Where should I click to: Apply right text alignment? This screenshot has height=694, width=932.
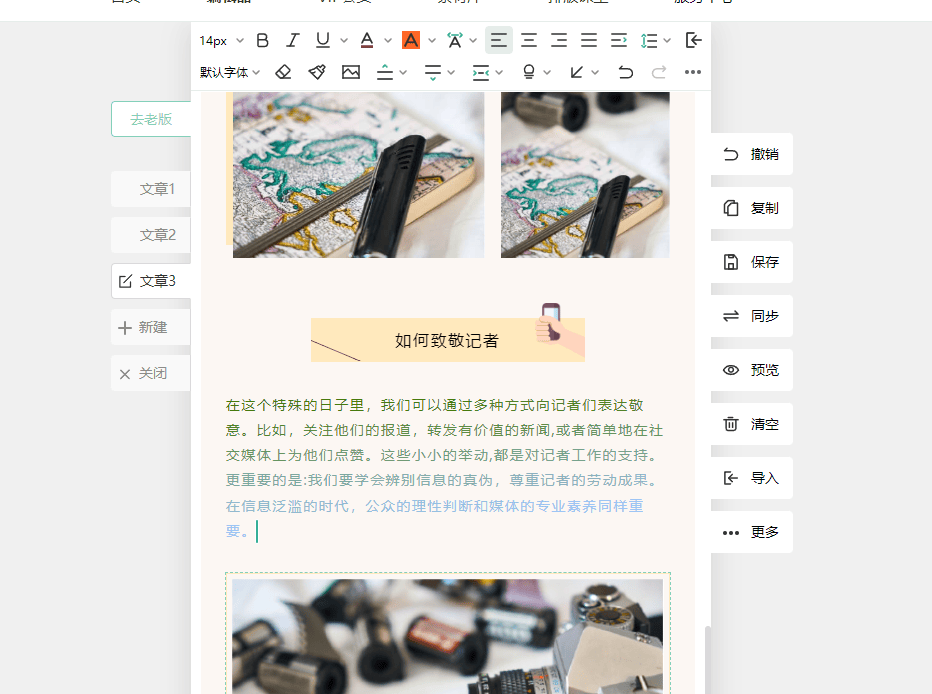[559, 40]
